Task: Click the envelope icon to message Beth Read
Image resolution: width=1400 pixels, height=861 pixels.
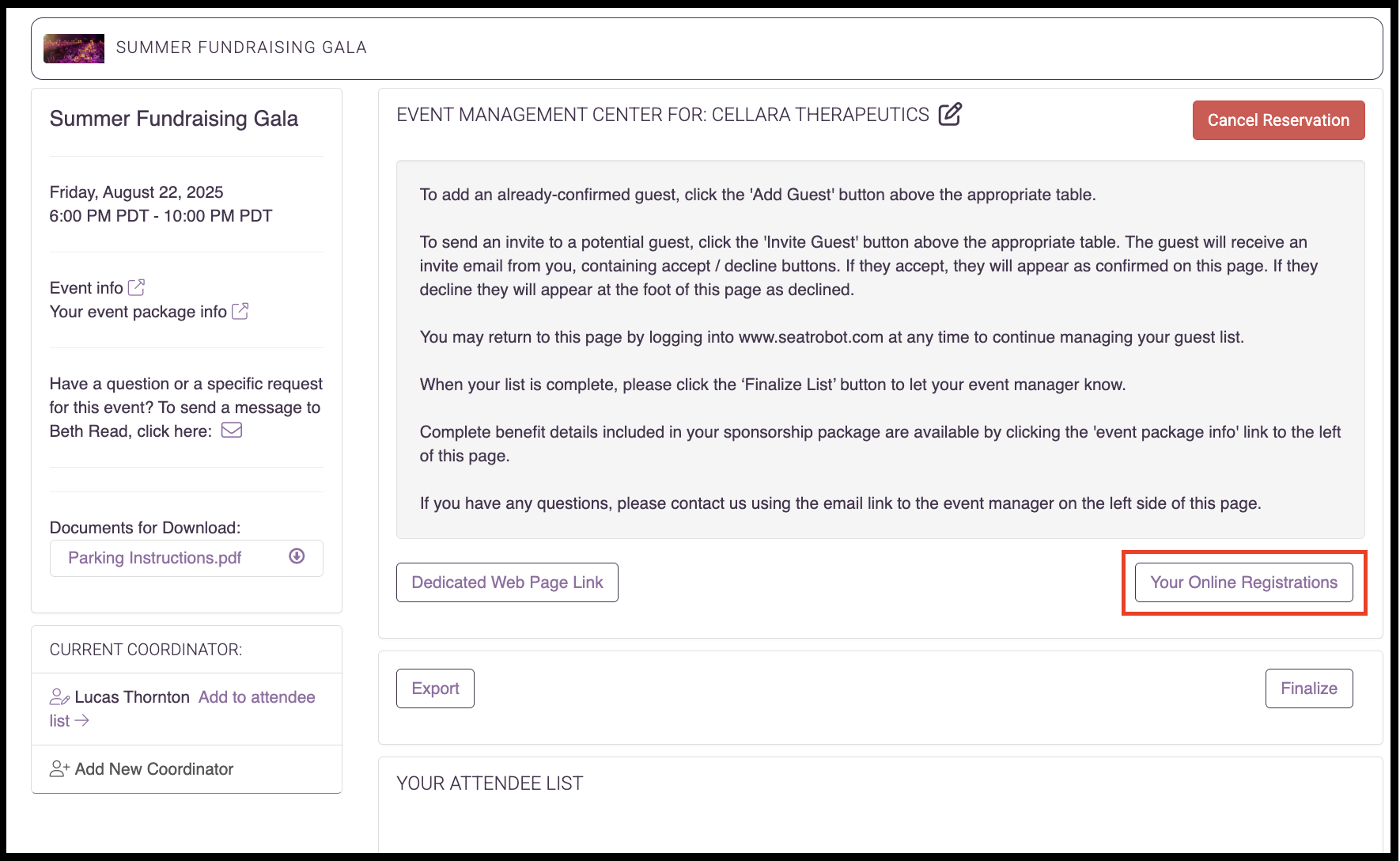Action: pos(231,430)
